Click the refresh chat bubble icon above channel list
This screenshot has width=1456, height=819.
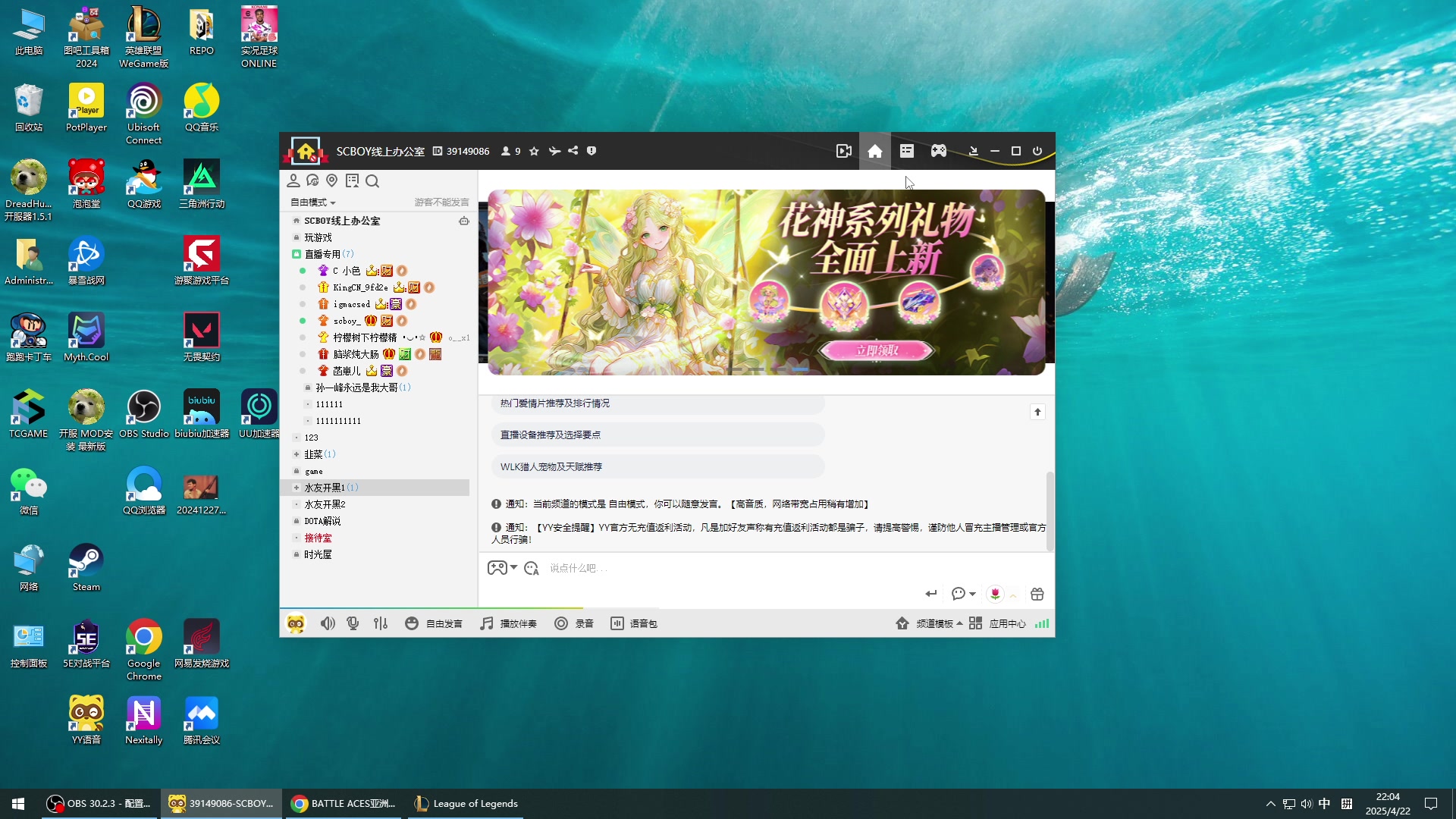[x=312, y=180]
